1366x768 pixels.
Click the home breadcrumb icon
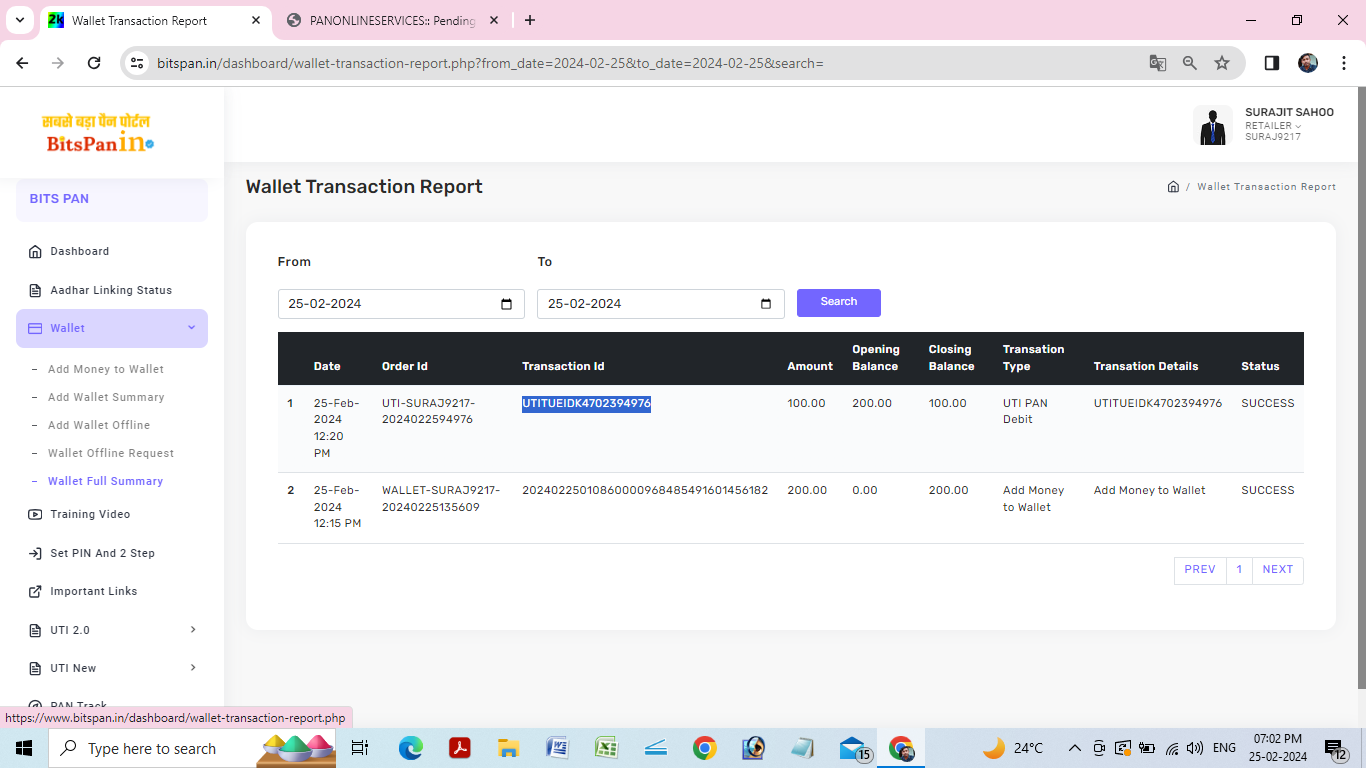(x=1173, y=187)
